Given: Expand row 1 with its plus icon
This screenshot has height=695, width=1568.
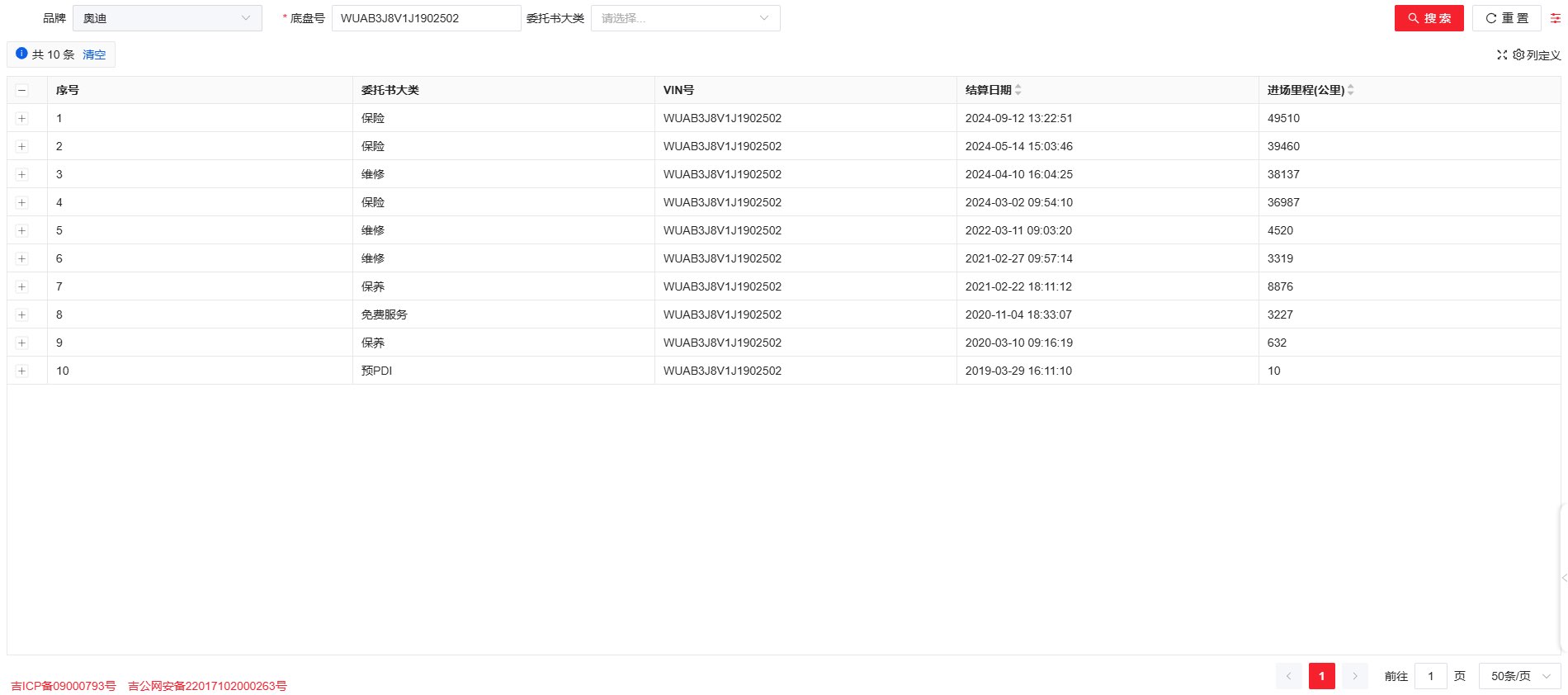Looking at the screenshot, I should 22,119.
